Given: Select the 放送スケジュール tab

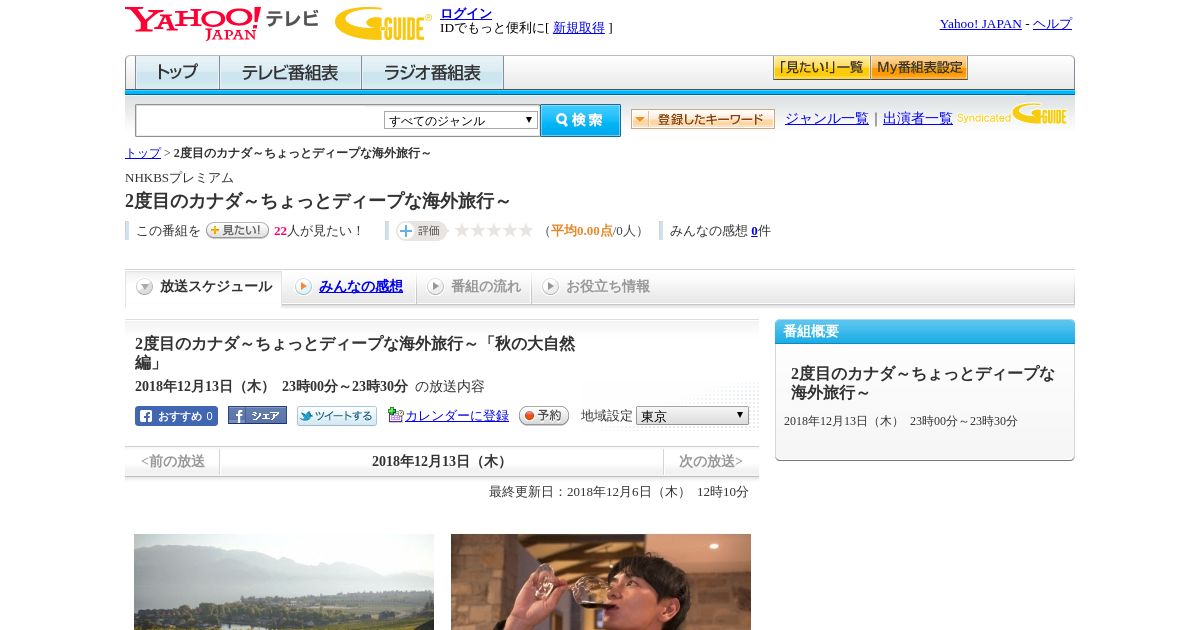Looking at the screenshot, I should 204,287.
